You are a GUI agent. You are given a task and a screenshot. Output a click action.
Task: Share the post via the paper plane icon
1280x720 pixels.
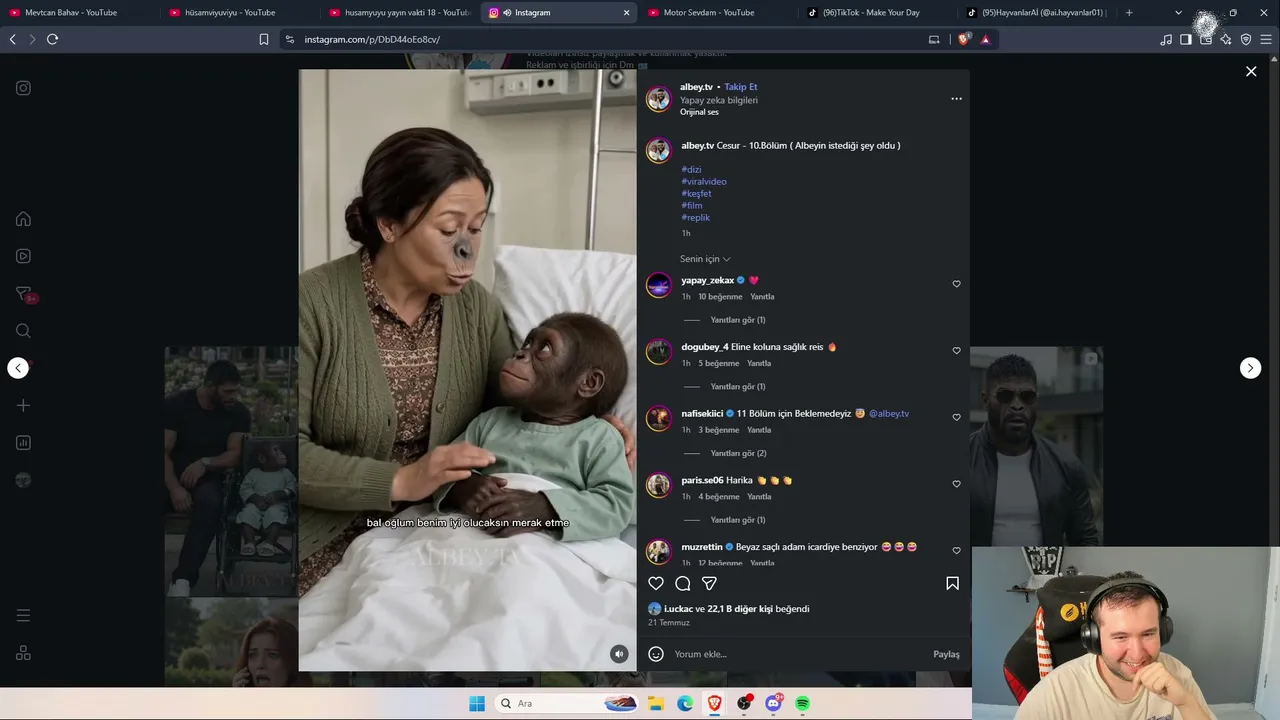[x=709, y=583]
